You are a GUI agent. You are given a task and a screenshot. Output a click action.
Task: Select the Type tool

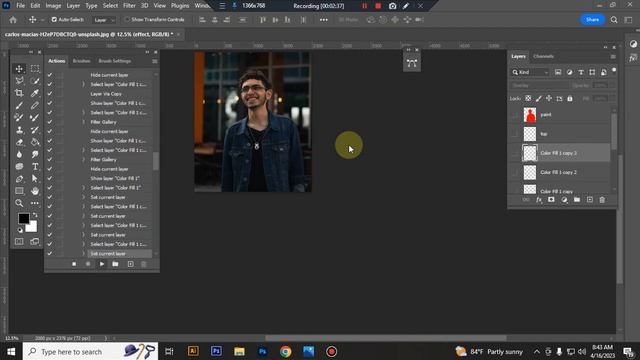point(35,167)
